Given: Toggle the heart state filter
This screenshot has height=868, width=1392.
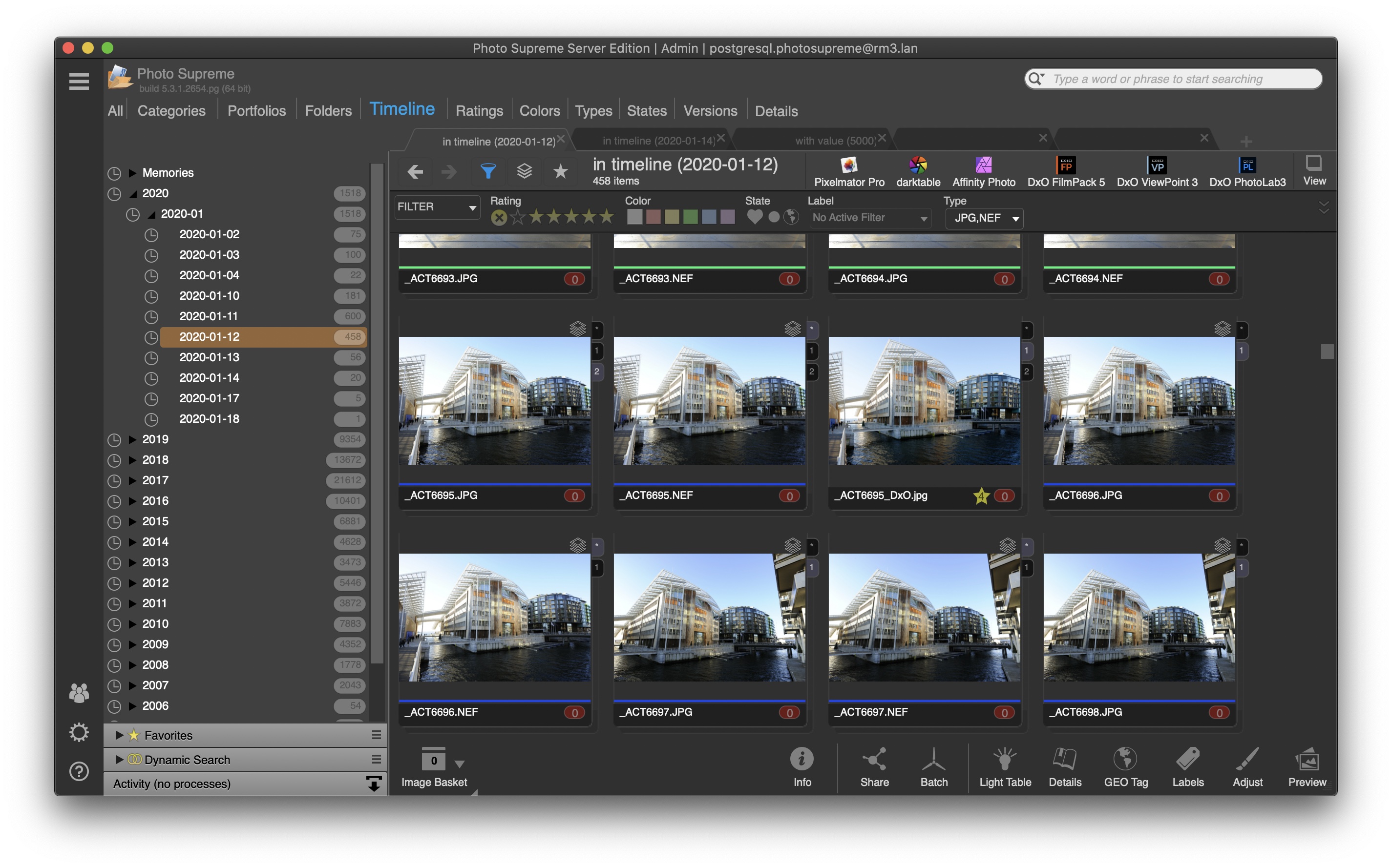Looking at the screenshot, I should [x=755, y=217].
